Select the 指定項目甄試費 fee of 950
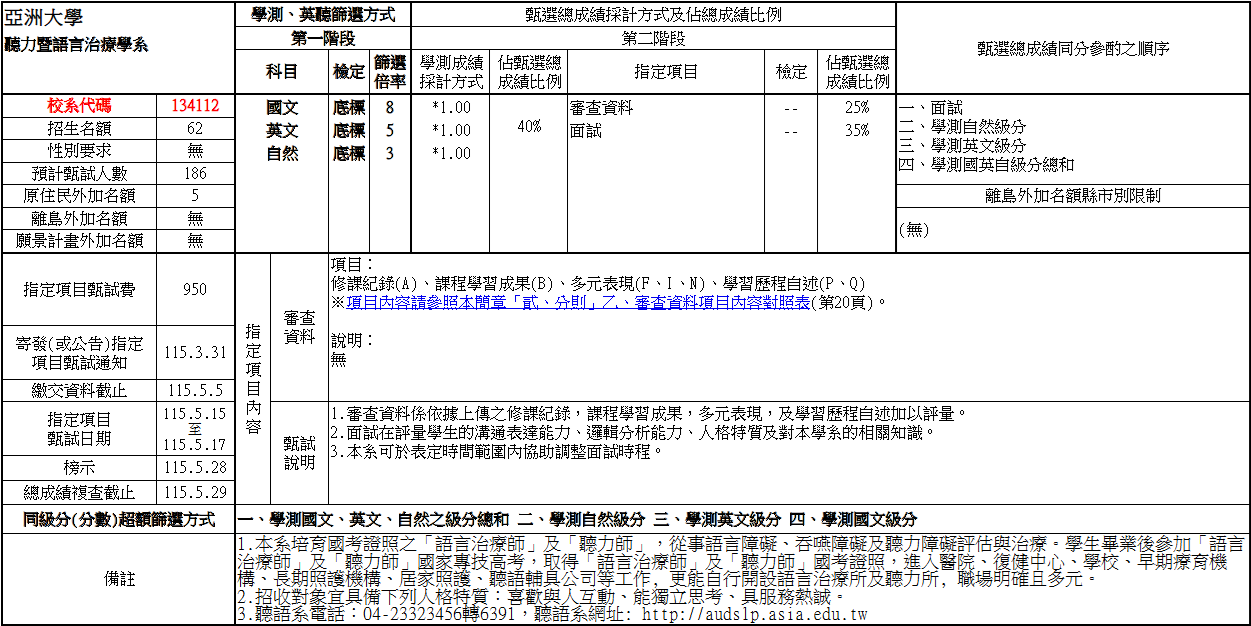The height and width of the screenshot is (626, 1251). [x=196, y=289]
